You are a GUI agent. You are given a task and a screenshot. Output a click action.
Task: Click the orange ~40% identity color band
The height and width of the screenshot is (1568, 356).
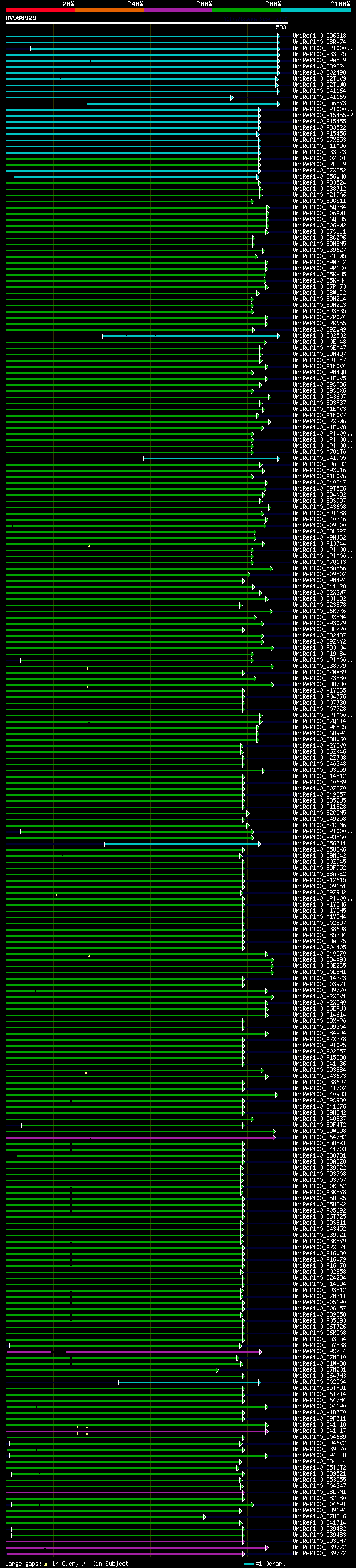(x=109, y=10)
